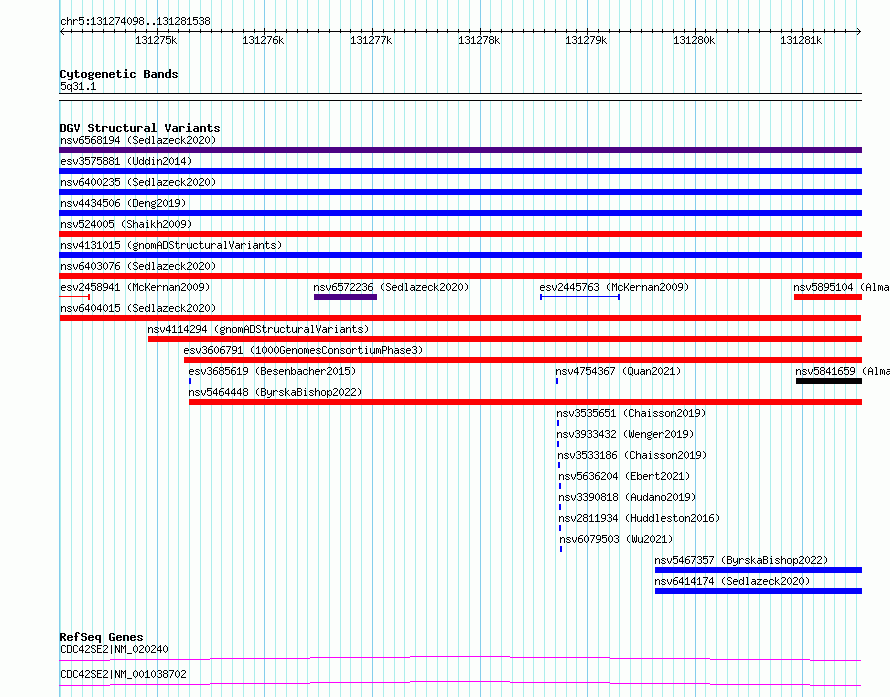The height and width of the screenshot is (697, 890).
Task: Click the 131278k ruler tick label
Action: pos(479,40)
